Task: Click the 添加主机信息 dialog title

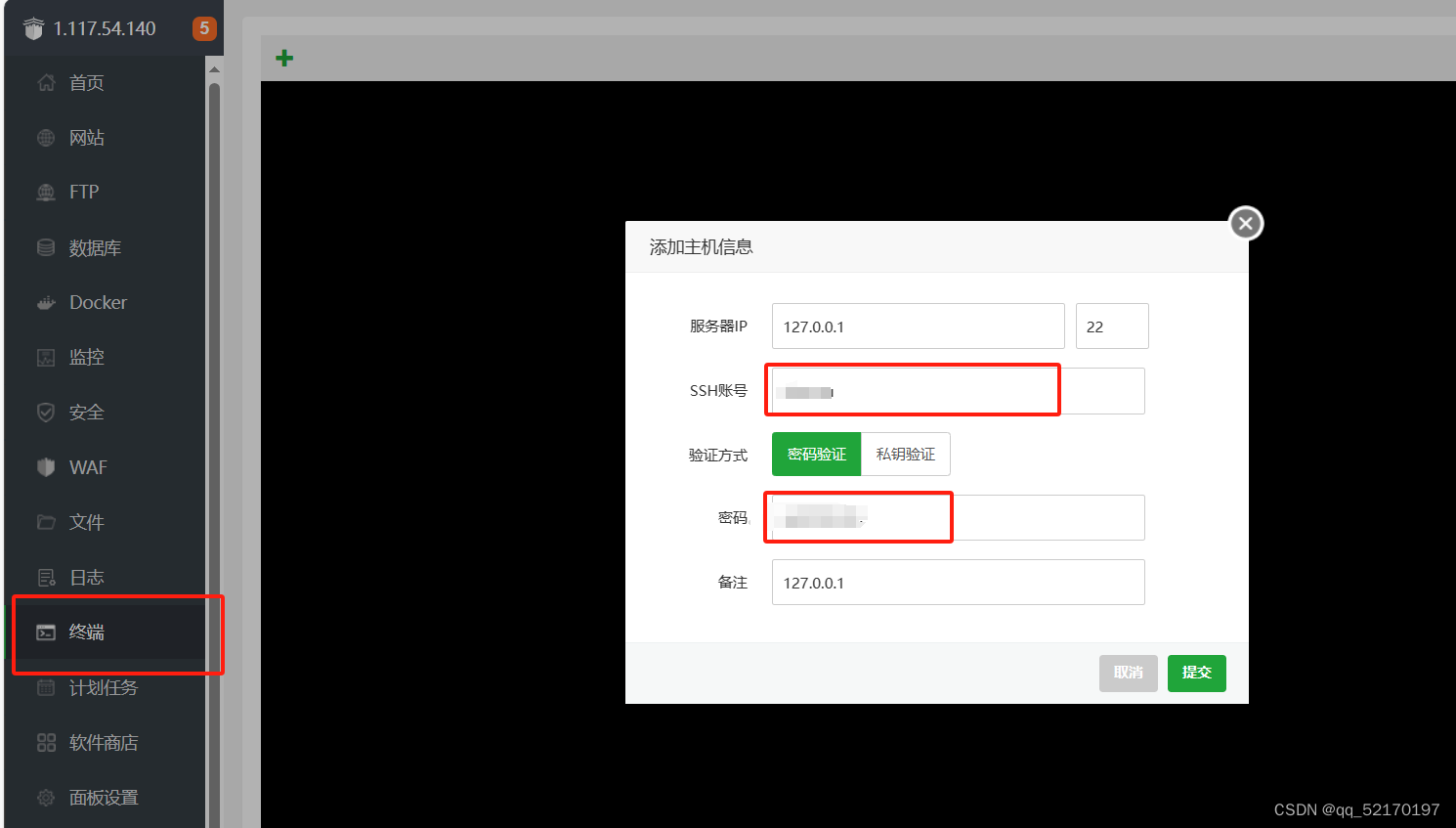Action: 702,247
